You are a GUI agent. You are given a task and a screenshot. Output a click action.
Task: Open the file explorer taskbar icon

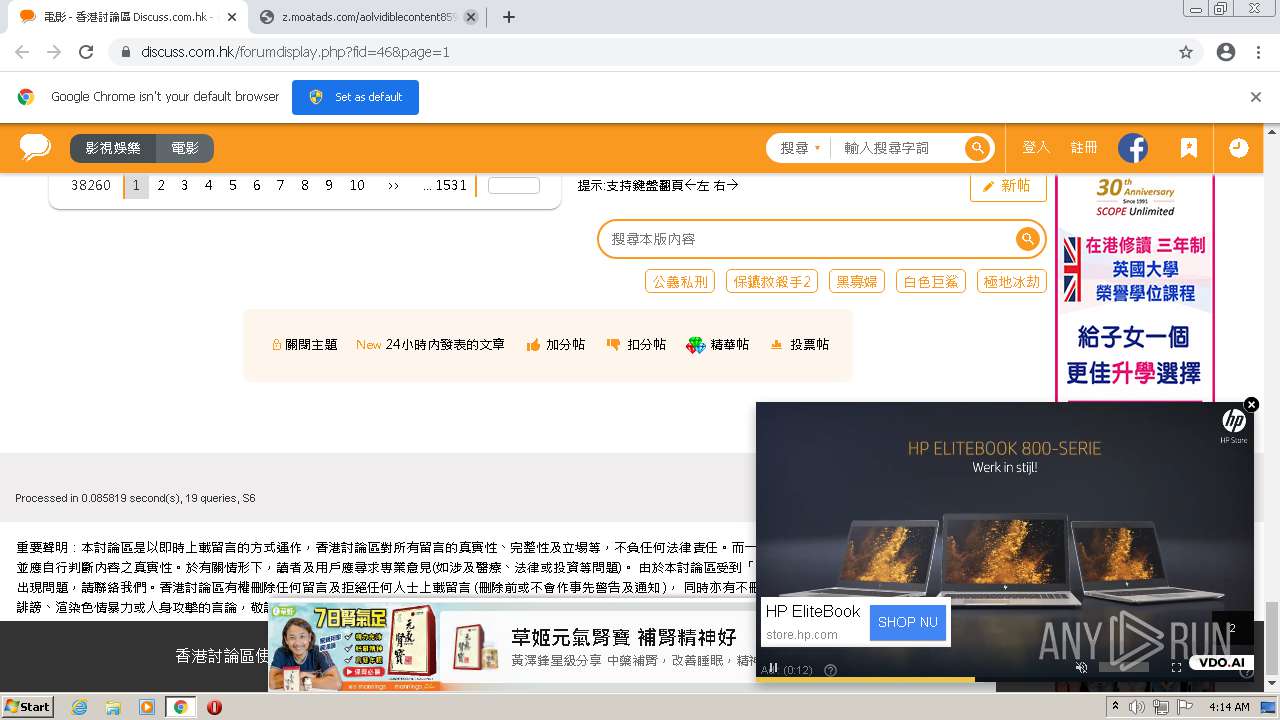tap(113, 707)
